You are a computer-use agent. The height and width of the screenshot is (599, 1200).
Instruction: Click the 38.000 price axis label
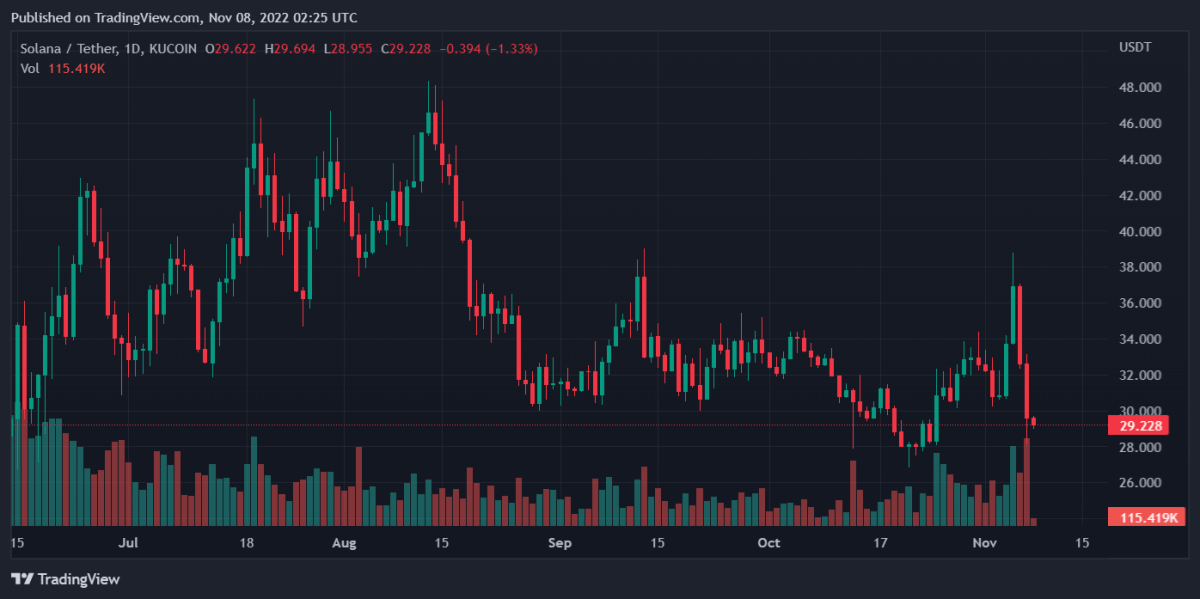[x=1140, y=267]
